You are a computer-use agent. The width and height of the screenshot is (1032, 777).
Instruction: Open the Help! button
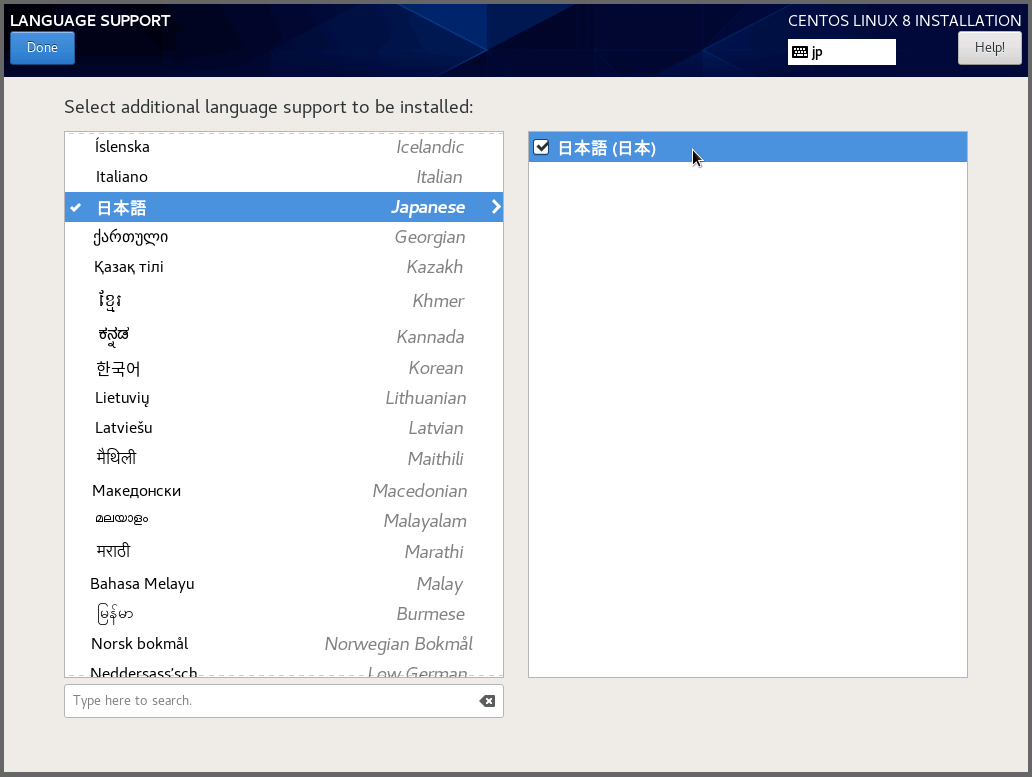tap(989, 48)
